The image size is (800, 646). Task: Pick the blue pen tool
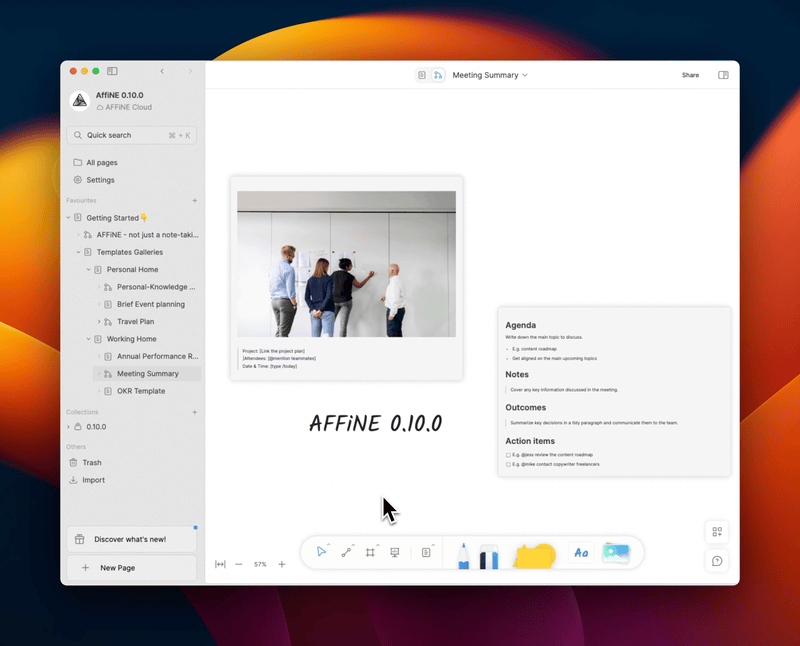(463, 556)
